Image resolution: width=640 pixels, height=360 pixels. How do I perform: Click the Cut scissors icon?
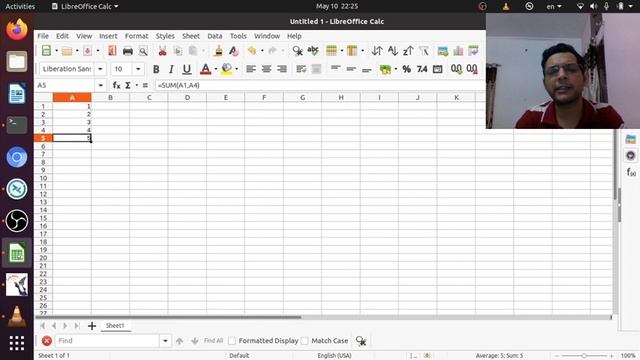pyautogui.click(x=162, y=51)
